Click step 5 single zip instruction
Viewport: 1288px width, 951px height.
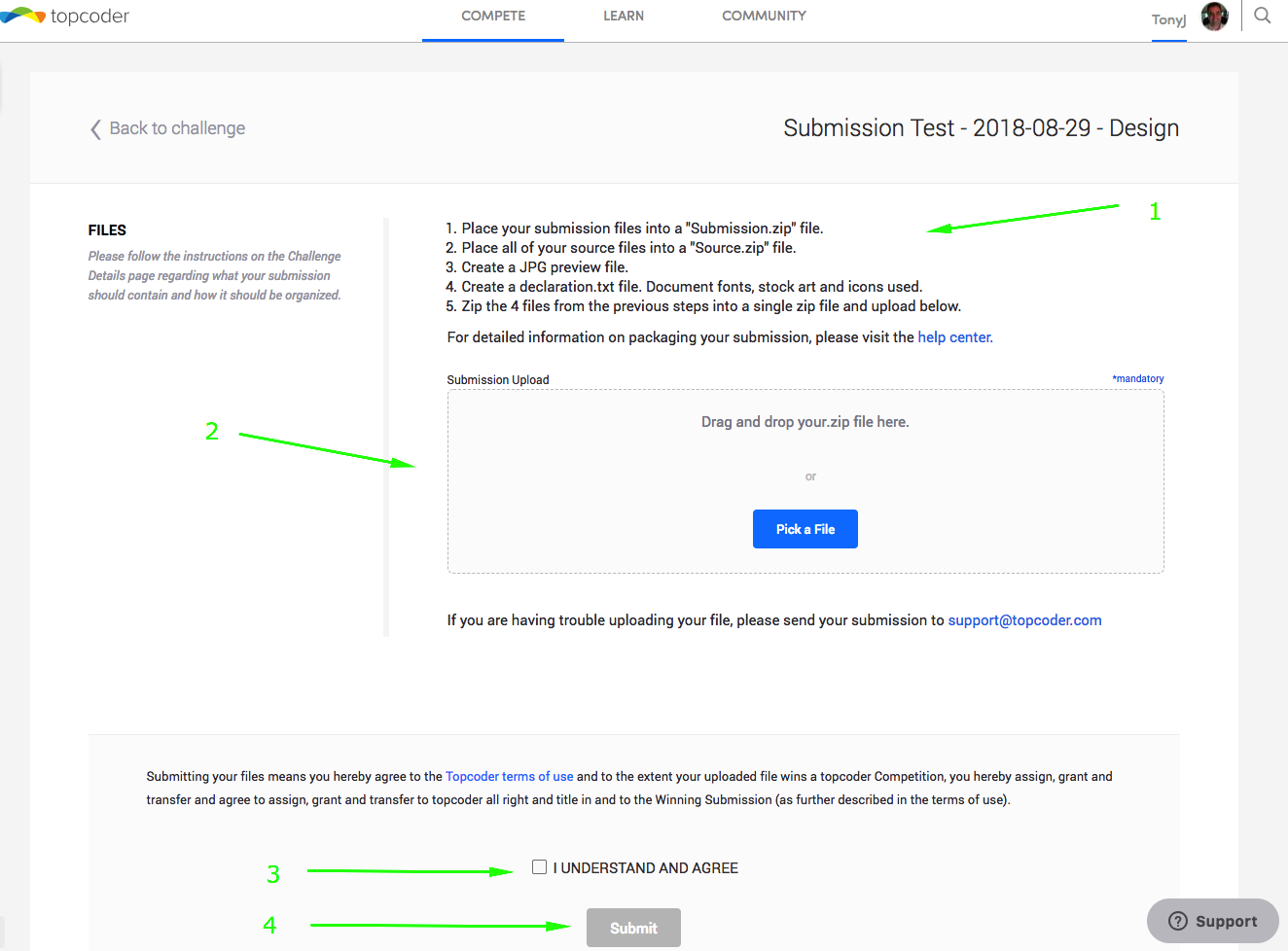[703, 306]
